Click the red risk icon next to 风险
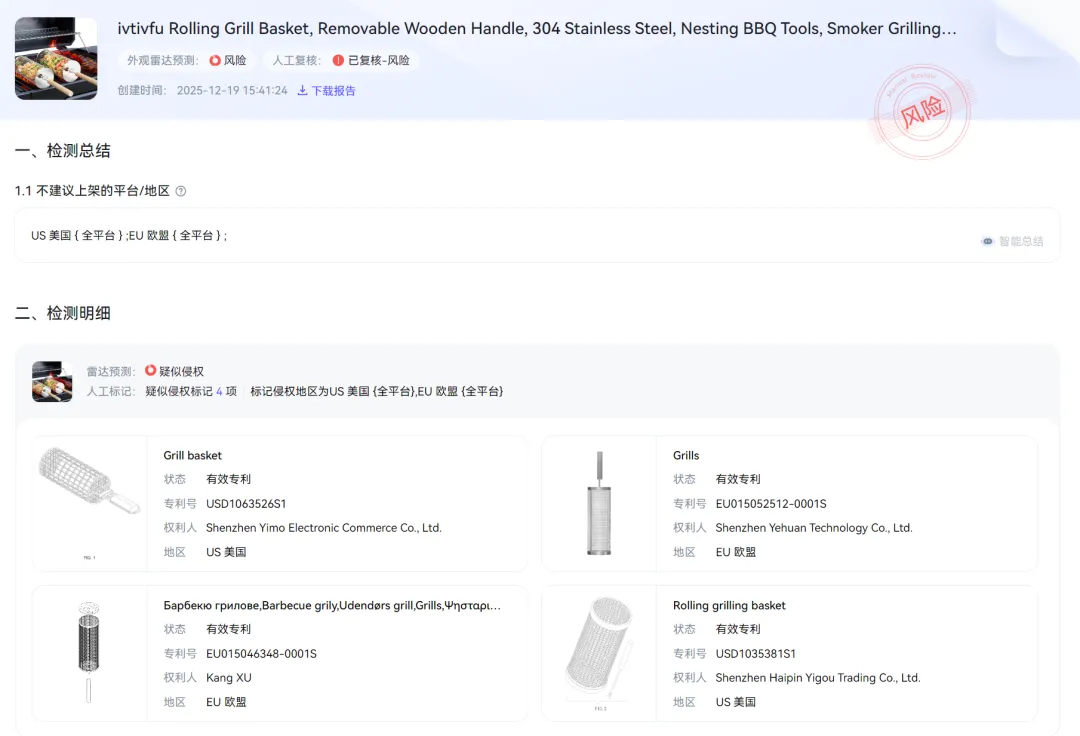This screenshot has height=736, width=1080. (x=215, y=61)
